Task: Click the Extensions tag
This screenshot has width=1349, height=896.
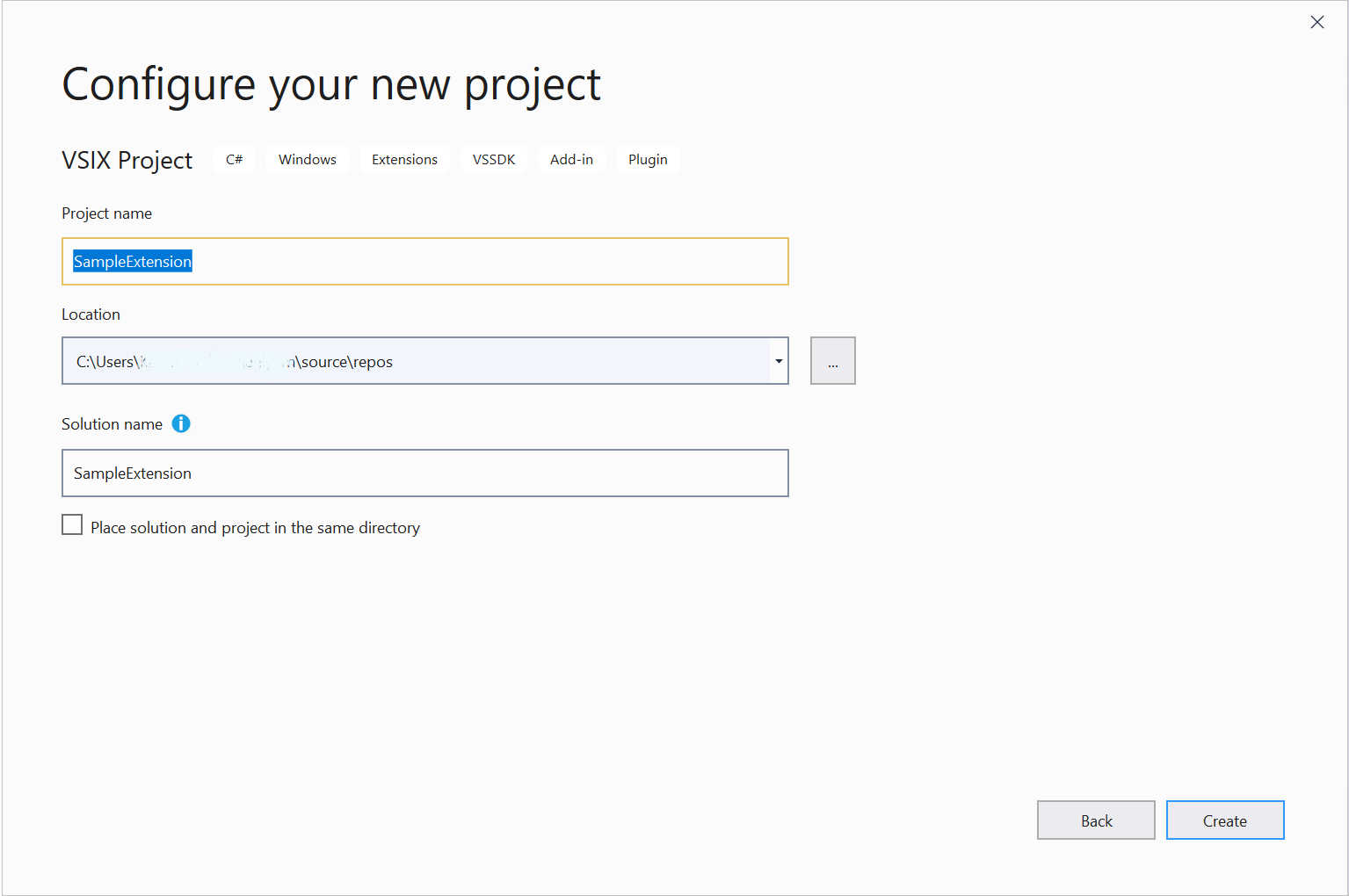Action: pyautogui.click(x=404, y=160)
